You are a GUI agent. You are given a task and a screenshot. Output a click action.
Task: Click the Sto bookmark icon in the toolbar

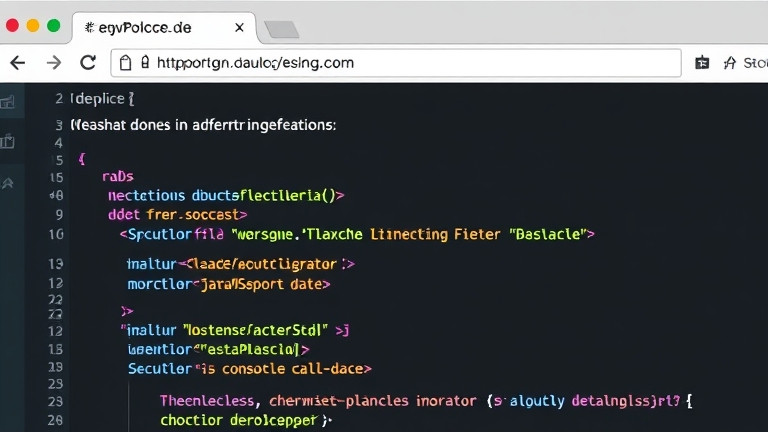(x=730, y=63)
